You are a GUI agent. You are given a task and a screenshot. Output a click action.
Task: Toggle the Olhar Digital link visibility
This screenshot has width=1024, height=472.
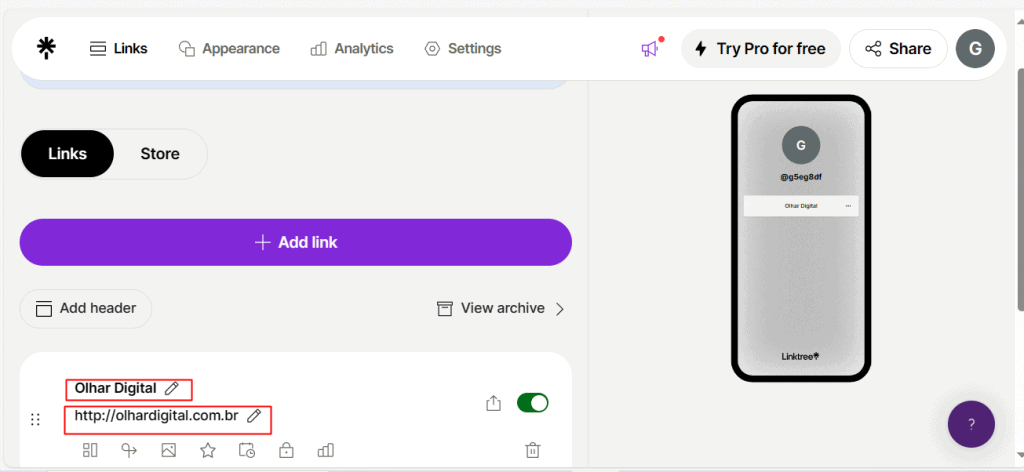point(533,403)
